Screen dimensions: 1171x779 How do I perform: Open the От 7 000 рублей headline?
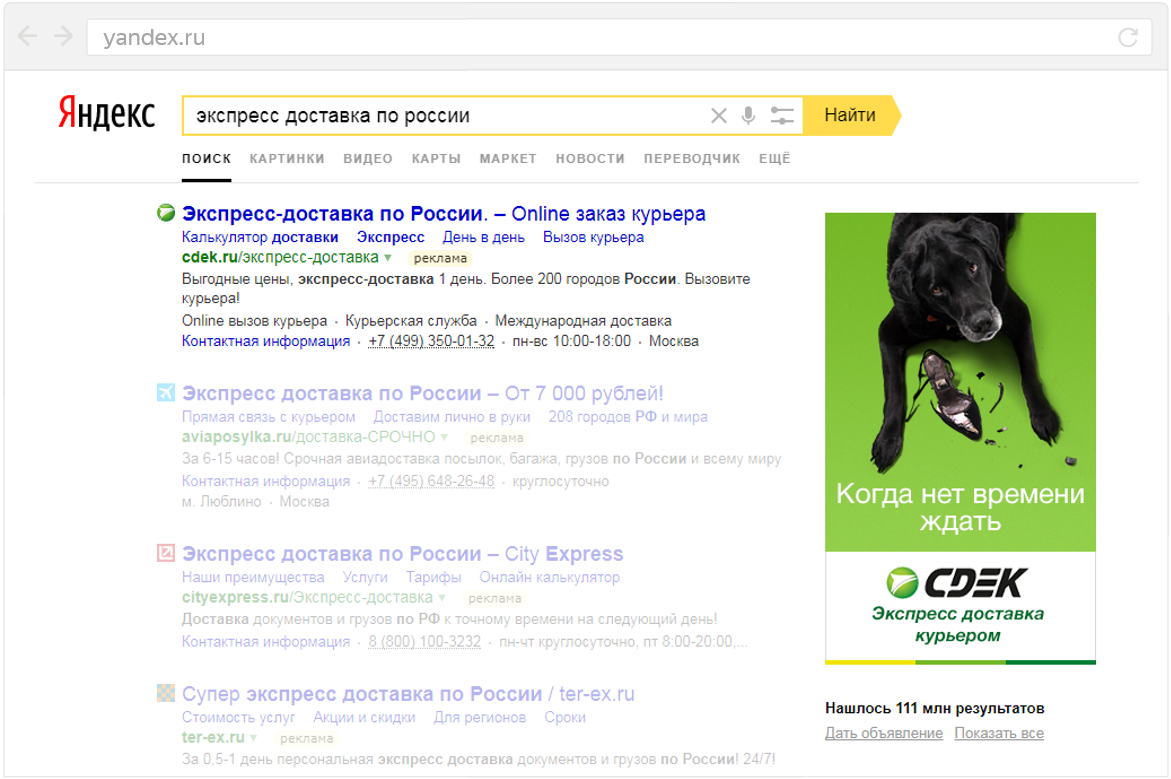(423, 393)
